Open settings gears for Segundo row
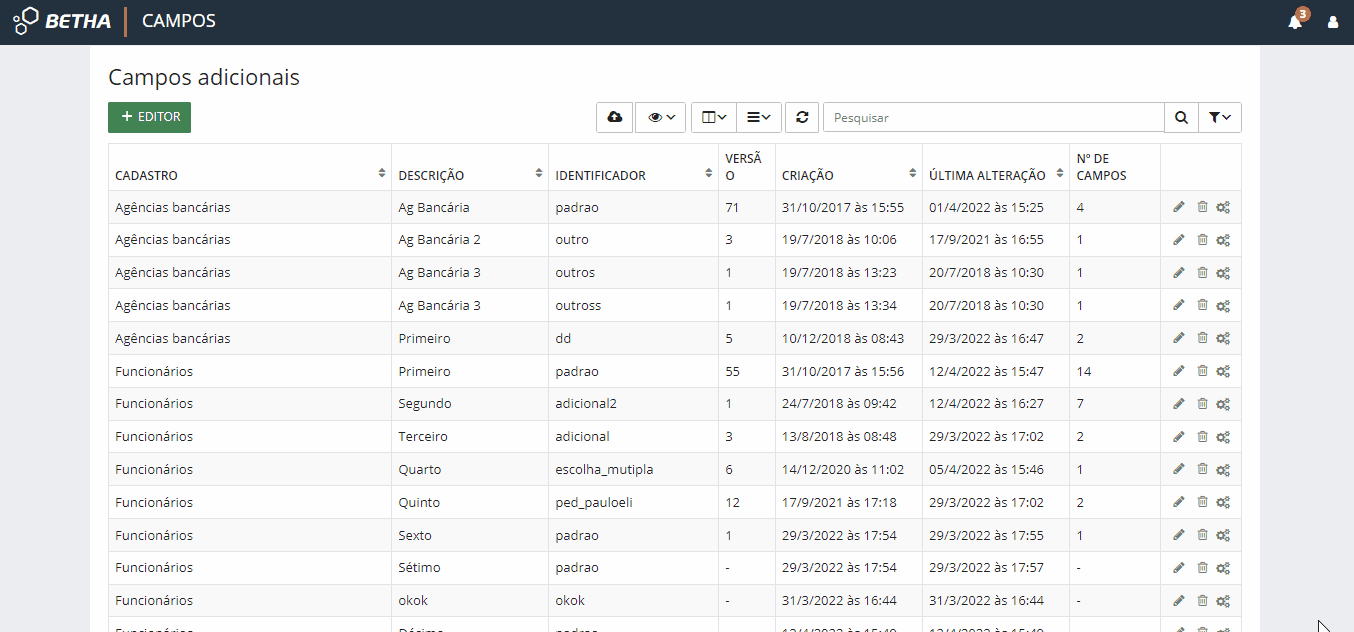 click(x=1223, y=404)
